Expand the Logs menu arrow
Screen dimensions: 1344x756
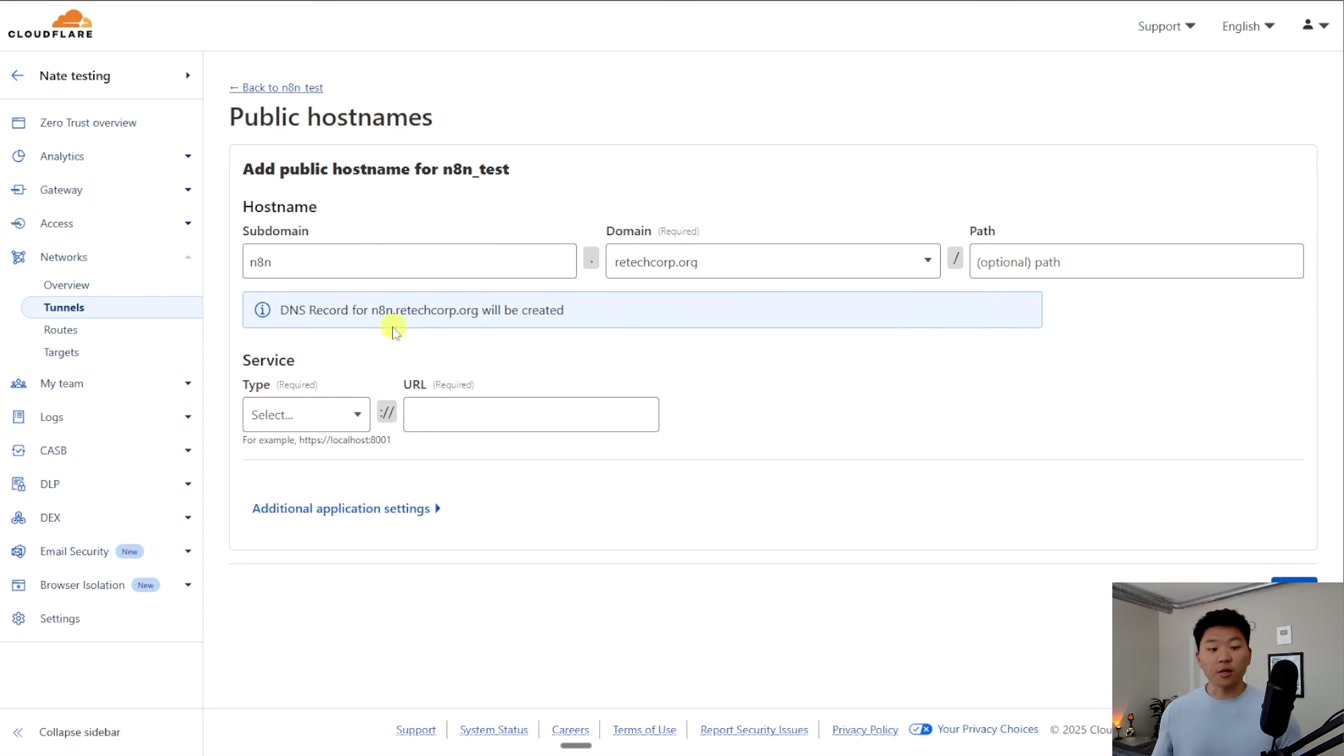click(187, 417)
